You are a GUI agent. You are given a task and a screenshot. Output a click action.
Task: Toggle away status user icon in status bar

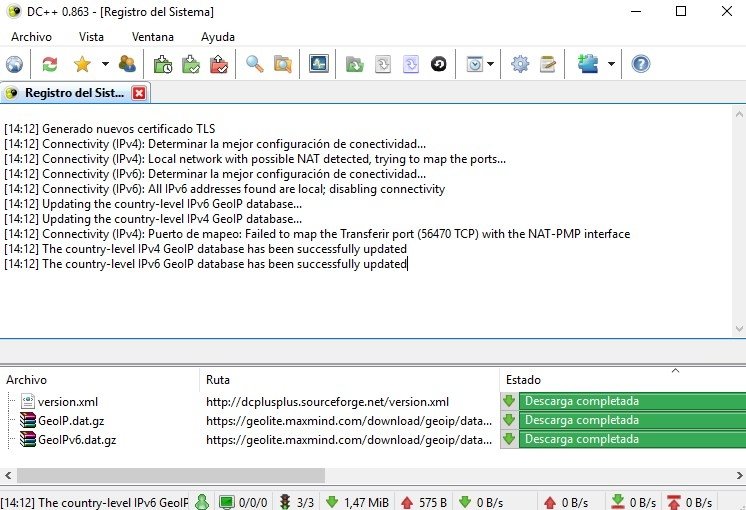(202, 502)
